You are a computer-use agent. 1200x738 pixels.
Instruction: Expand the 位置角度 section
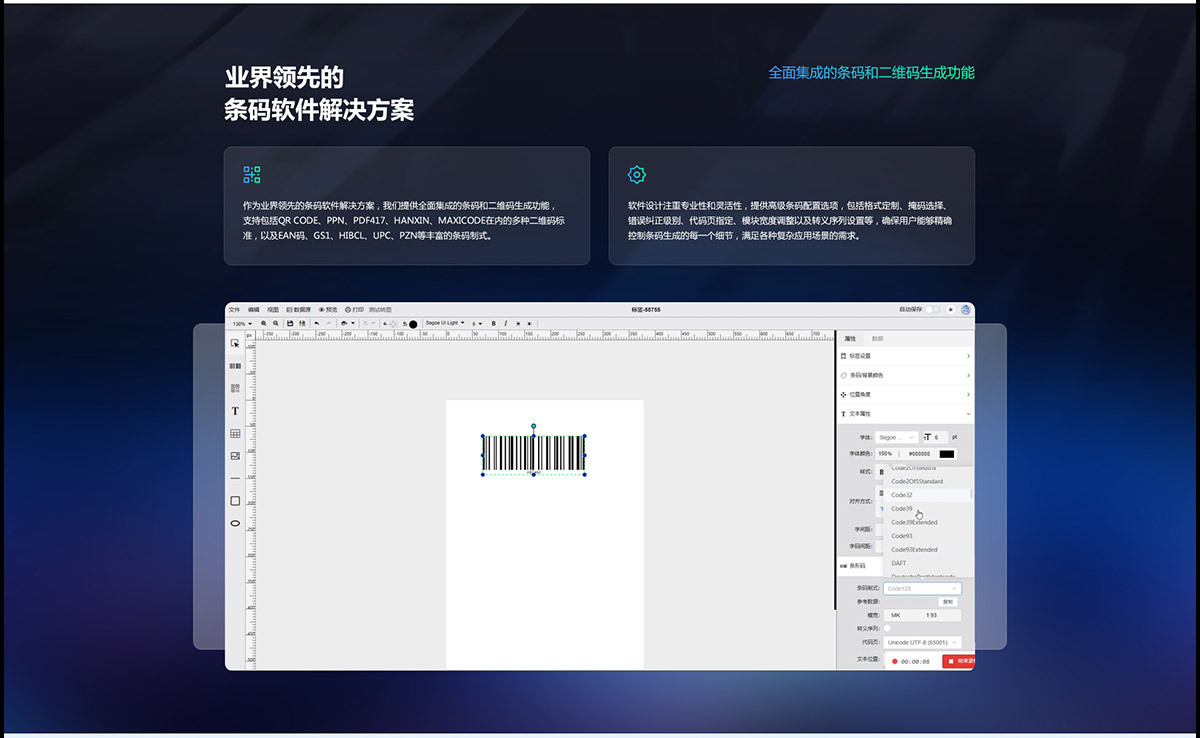pyautogui.click(x=905, y=394)
